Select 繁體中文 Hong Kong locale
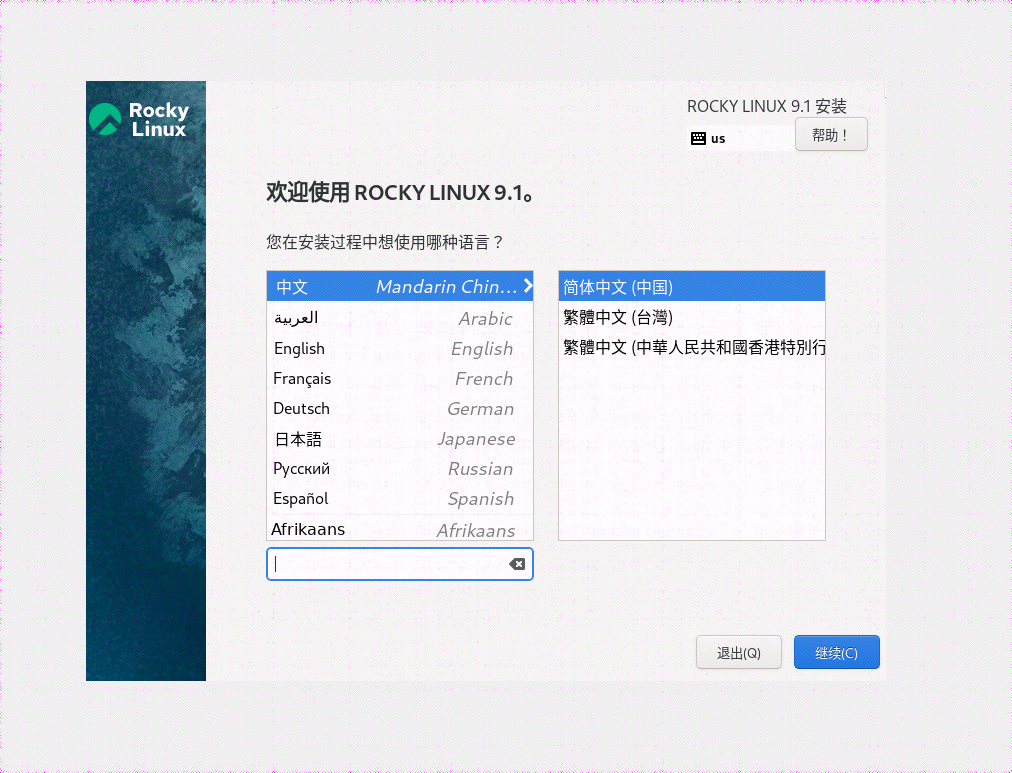Screen dimensions: 1012x773 pos(691,347)
